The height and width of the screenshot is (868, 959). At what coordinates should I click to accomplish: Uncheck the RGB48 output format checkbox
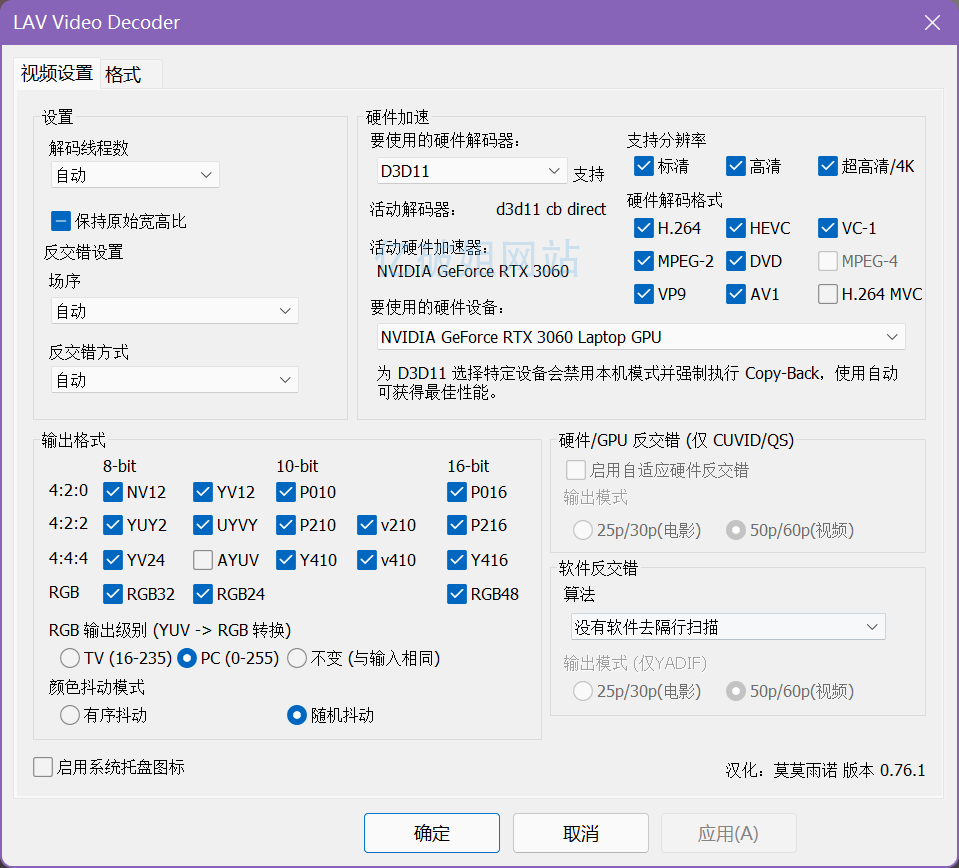pyautogui.click(x=457, y=594)
